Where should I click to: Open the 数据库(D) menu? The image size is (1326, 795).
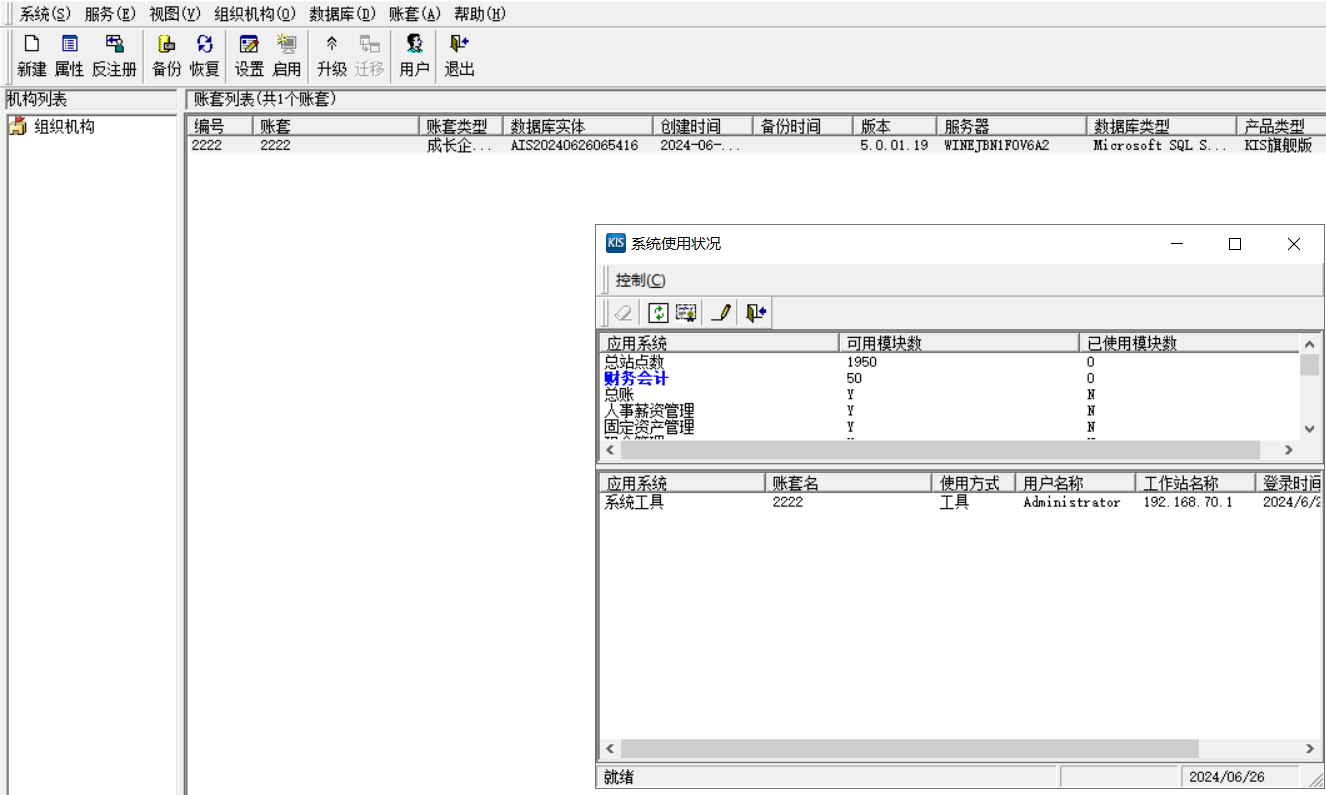tap(342, 14)
